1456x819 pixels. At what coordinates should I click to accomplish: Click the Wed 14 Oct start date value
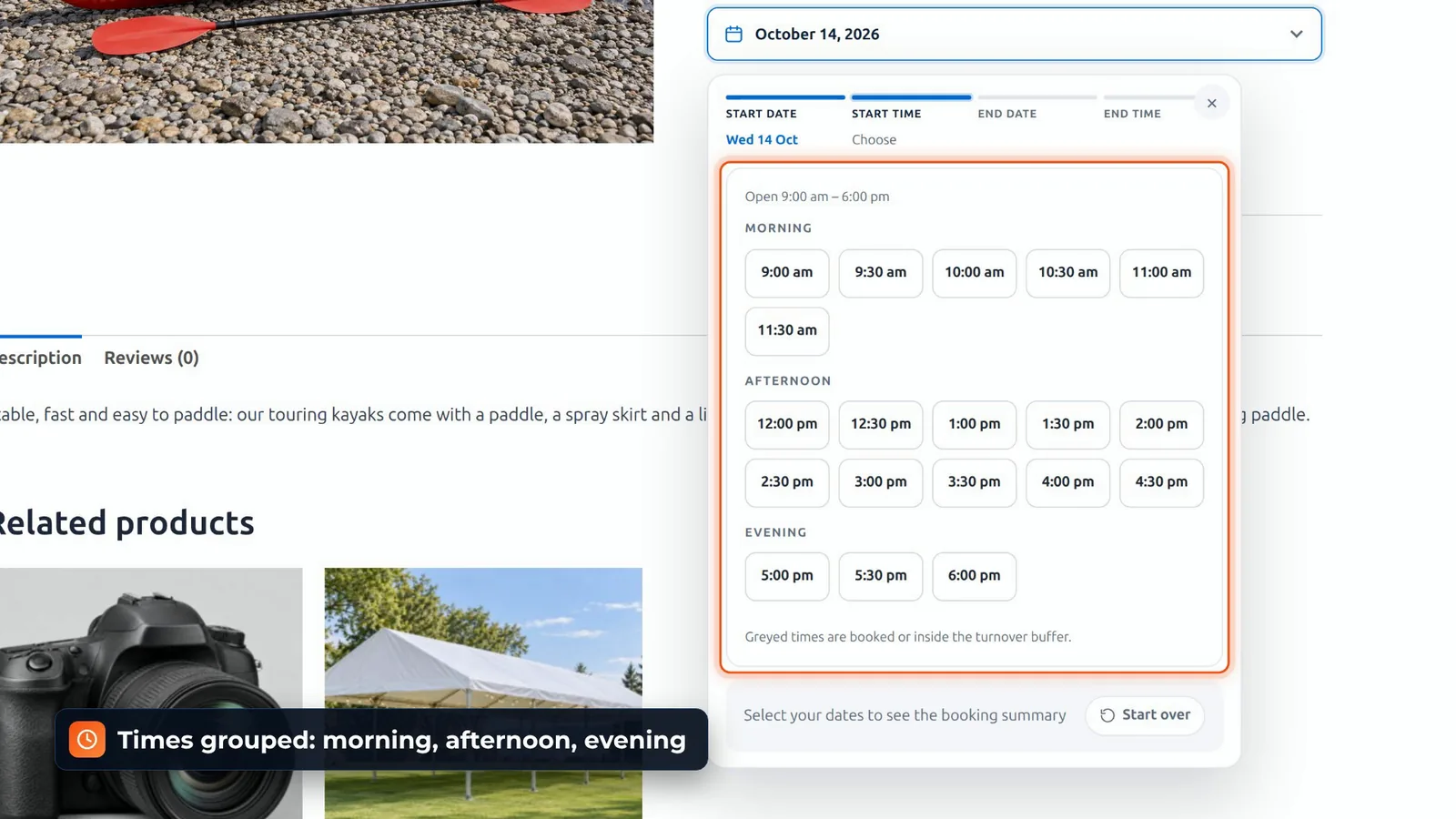click(762, 140)
